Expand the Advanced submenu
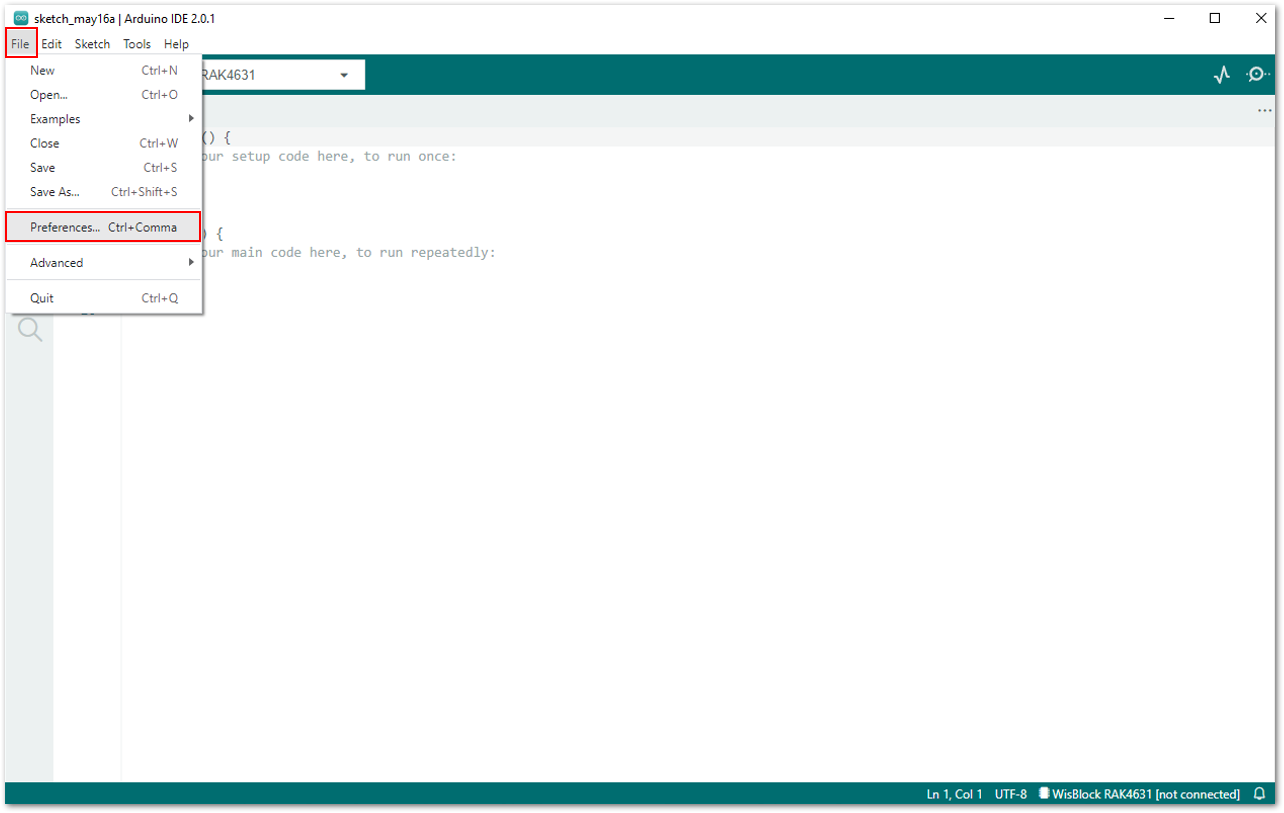This screenshot has height=813, width=1284. 104,263
